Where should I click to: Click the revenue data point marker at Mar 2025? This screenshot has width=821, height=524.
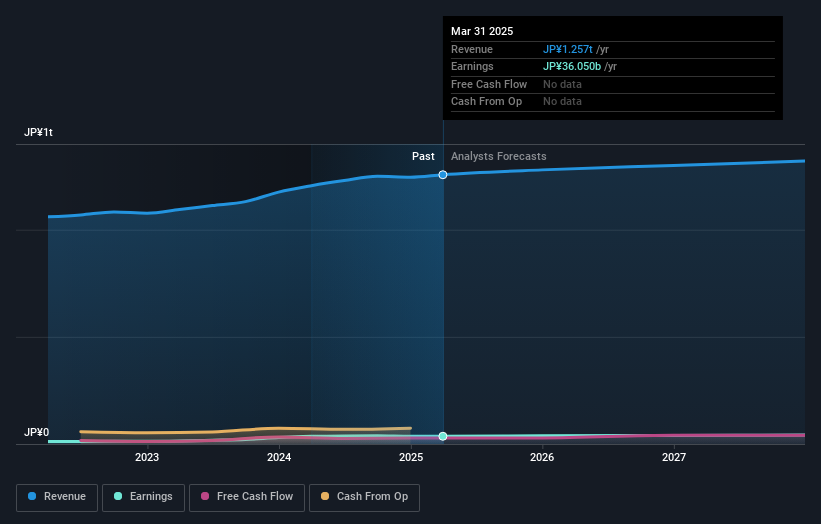(x=443, y=175)
